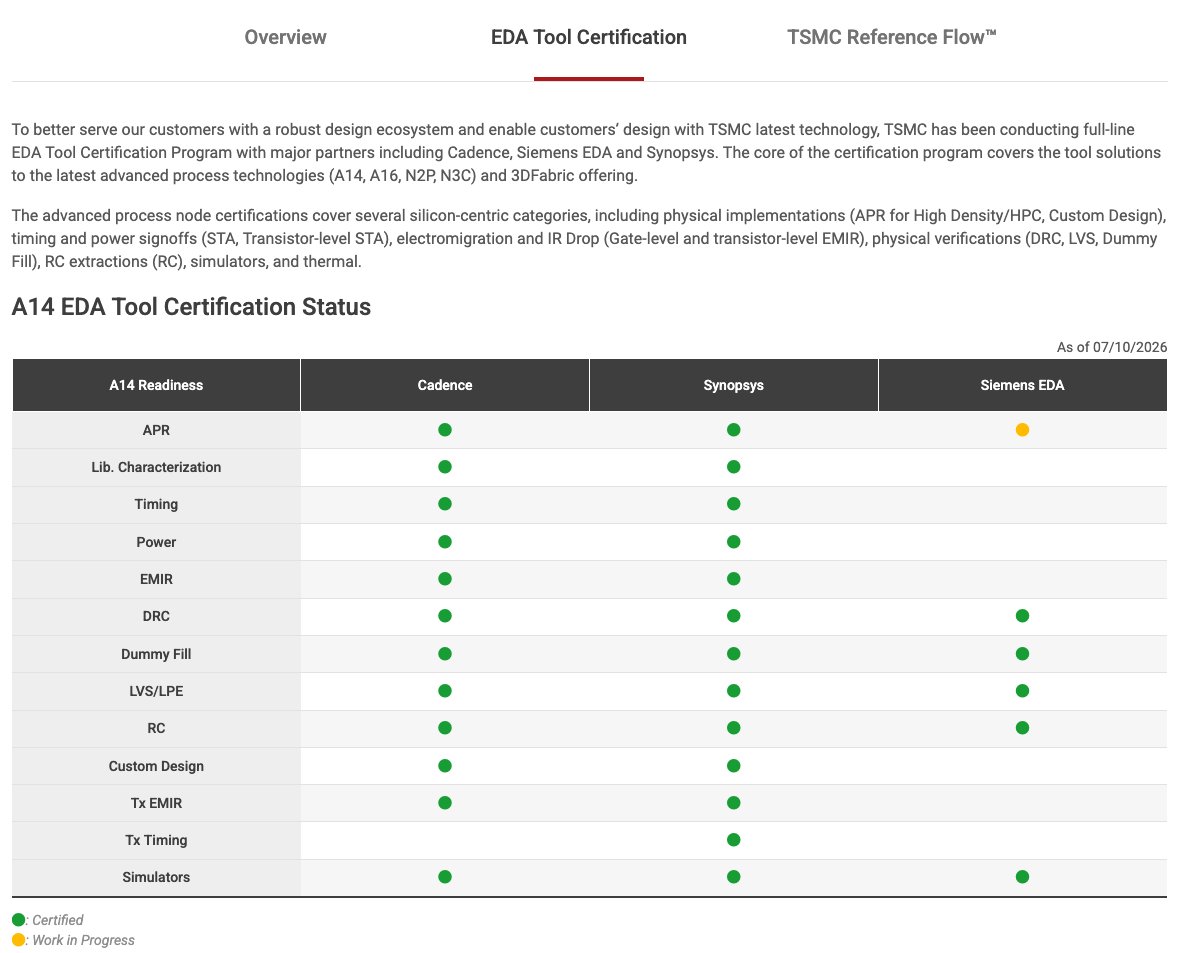Click Cadence Tx EMIR certified dot
Screen dimensions: 1185x953
[445, 803]
